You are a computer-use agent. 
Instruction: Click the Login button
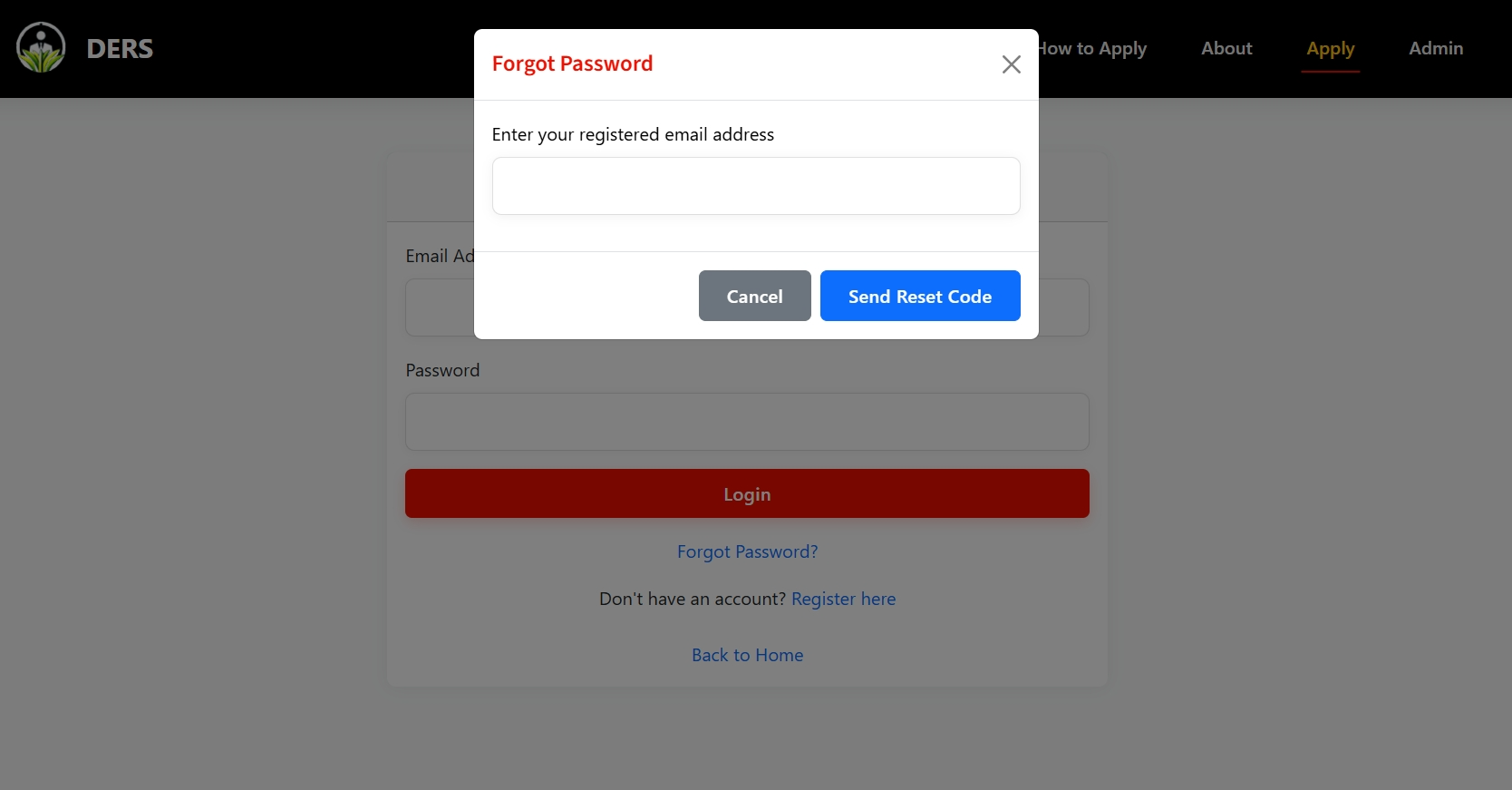746,493
